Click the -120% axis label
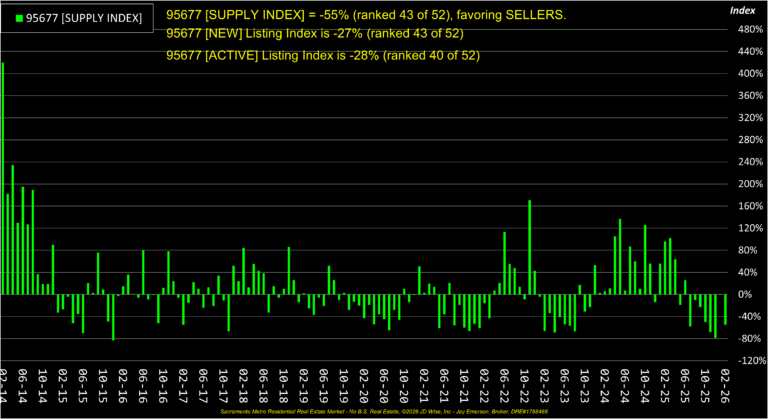The image size is (768, 419). 752,360
